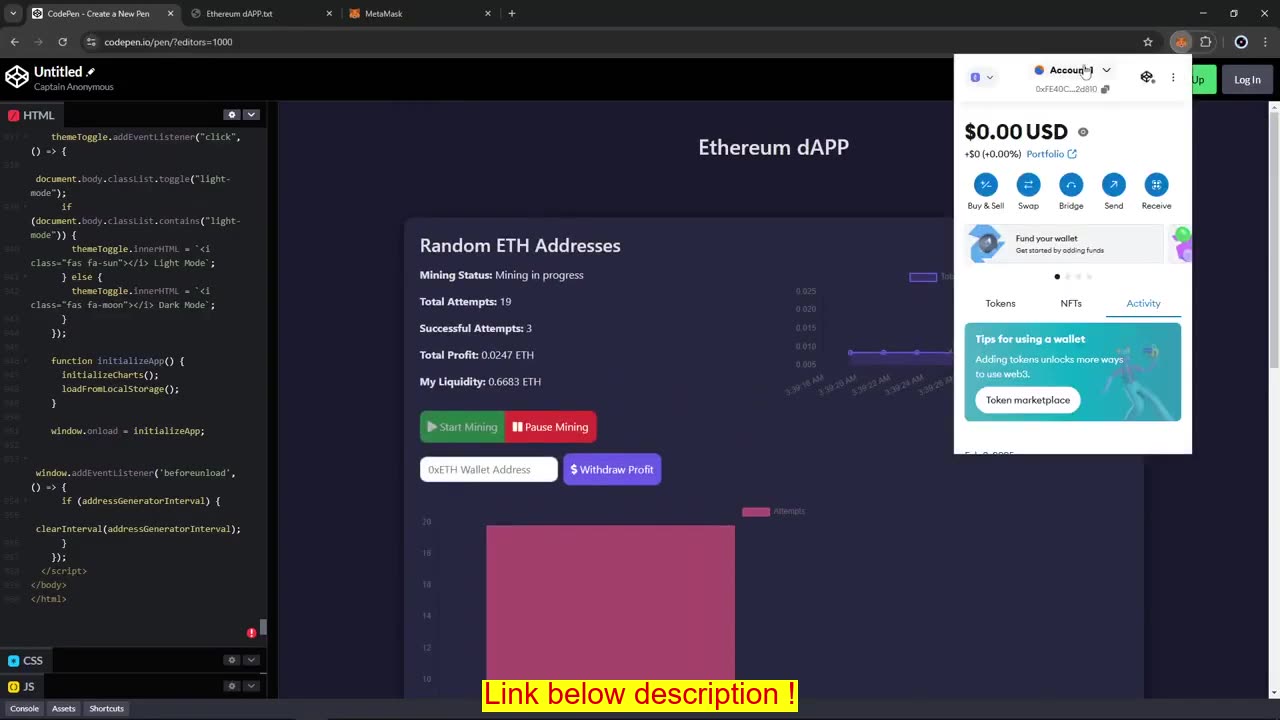Click the MetaMask fox extension icon in toolbar
This screenshot has width=1280, height=720.
[x=1181, y=42]
